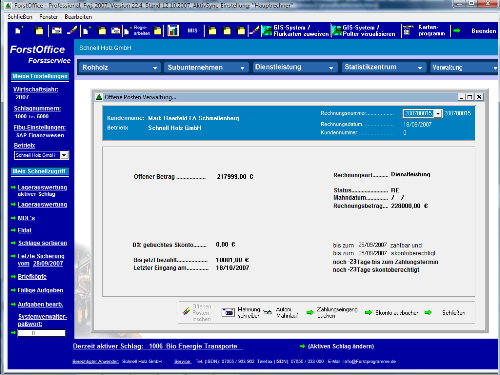This screenshot has height=375, width=500.
Task: Expand the Verwaltung dropdown
Action: tap(495, 68)
